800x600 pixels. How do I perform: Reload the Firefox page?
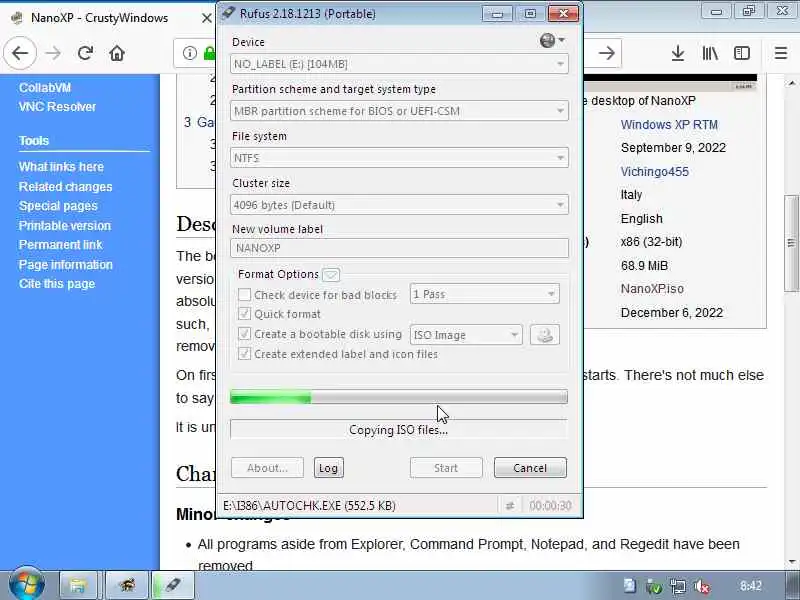point(85,53)
